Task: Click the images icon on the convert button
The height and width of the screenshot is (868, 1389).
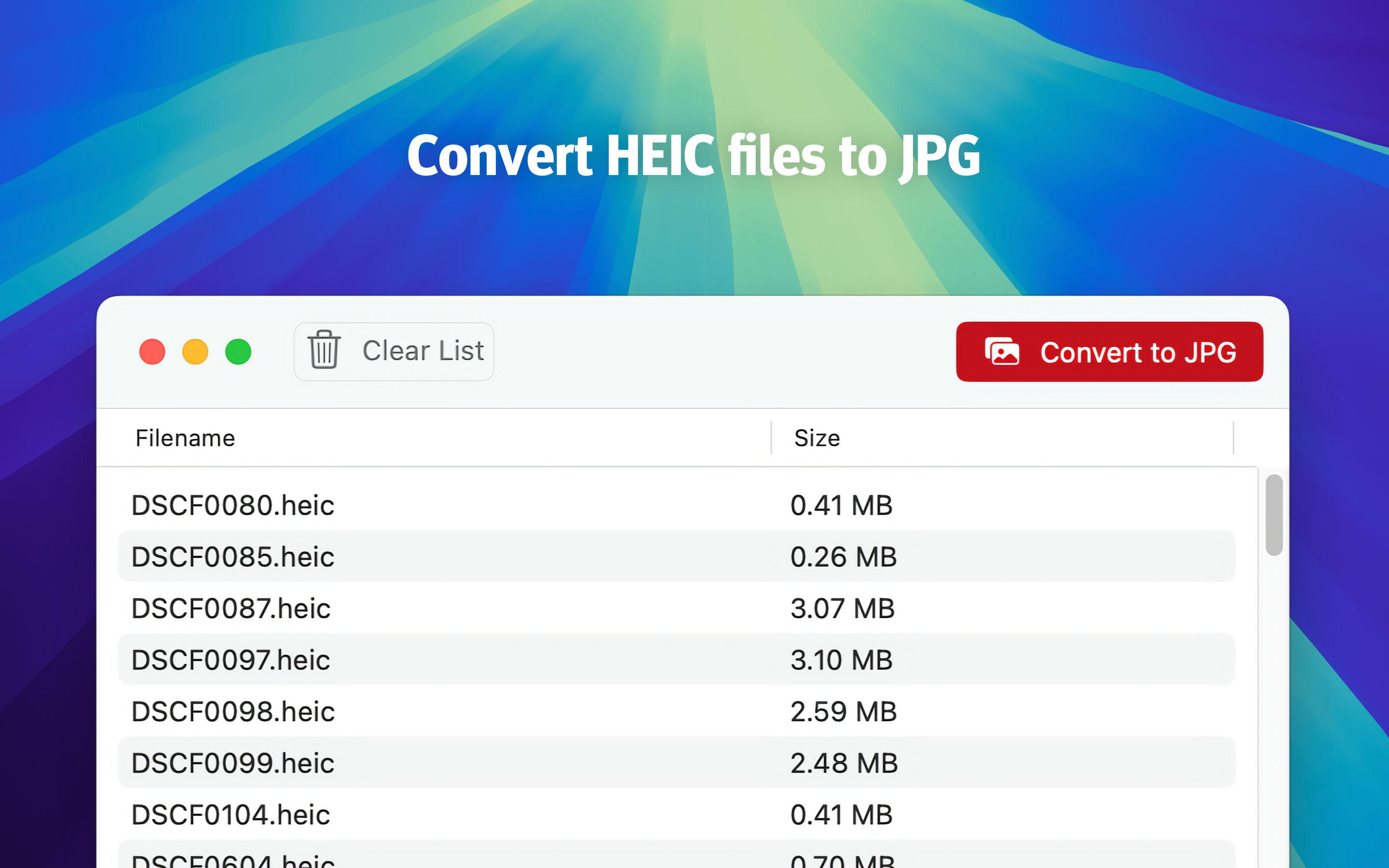Action: 1002,352
